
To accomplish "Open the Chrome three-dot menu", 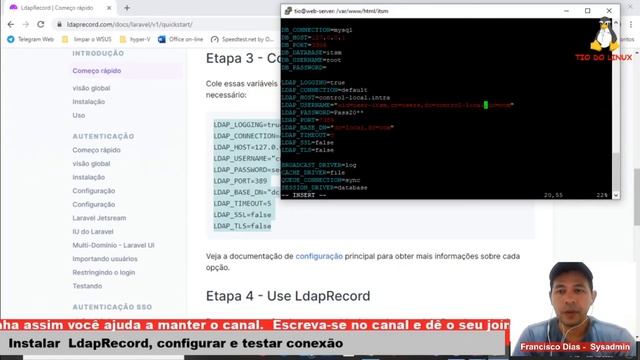I will pos(631,24).
